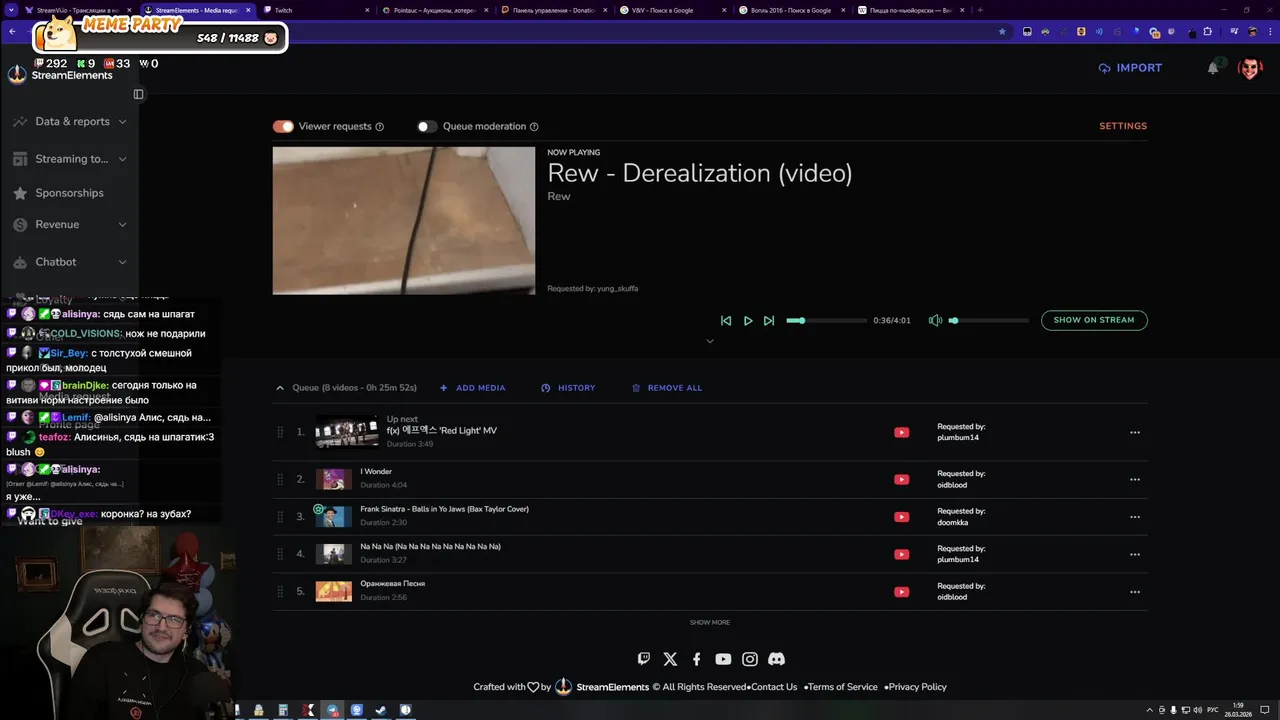
Task: Click the playback progress bar
Action: [826, 320]
